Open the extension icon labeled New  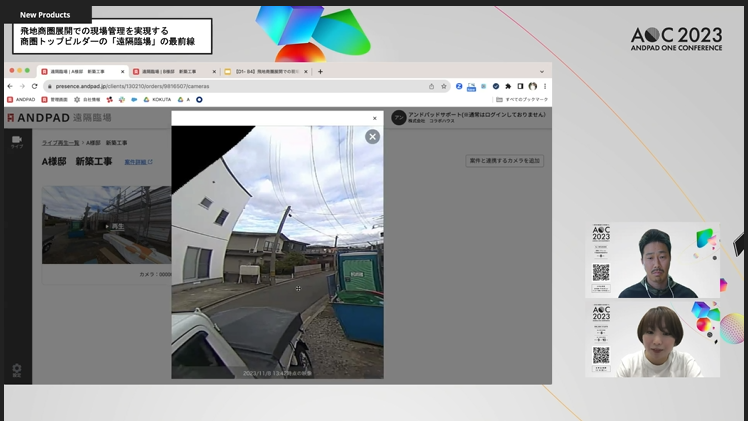coord(471,87)
